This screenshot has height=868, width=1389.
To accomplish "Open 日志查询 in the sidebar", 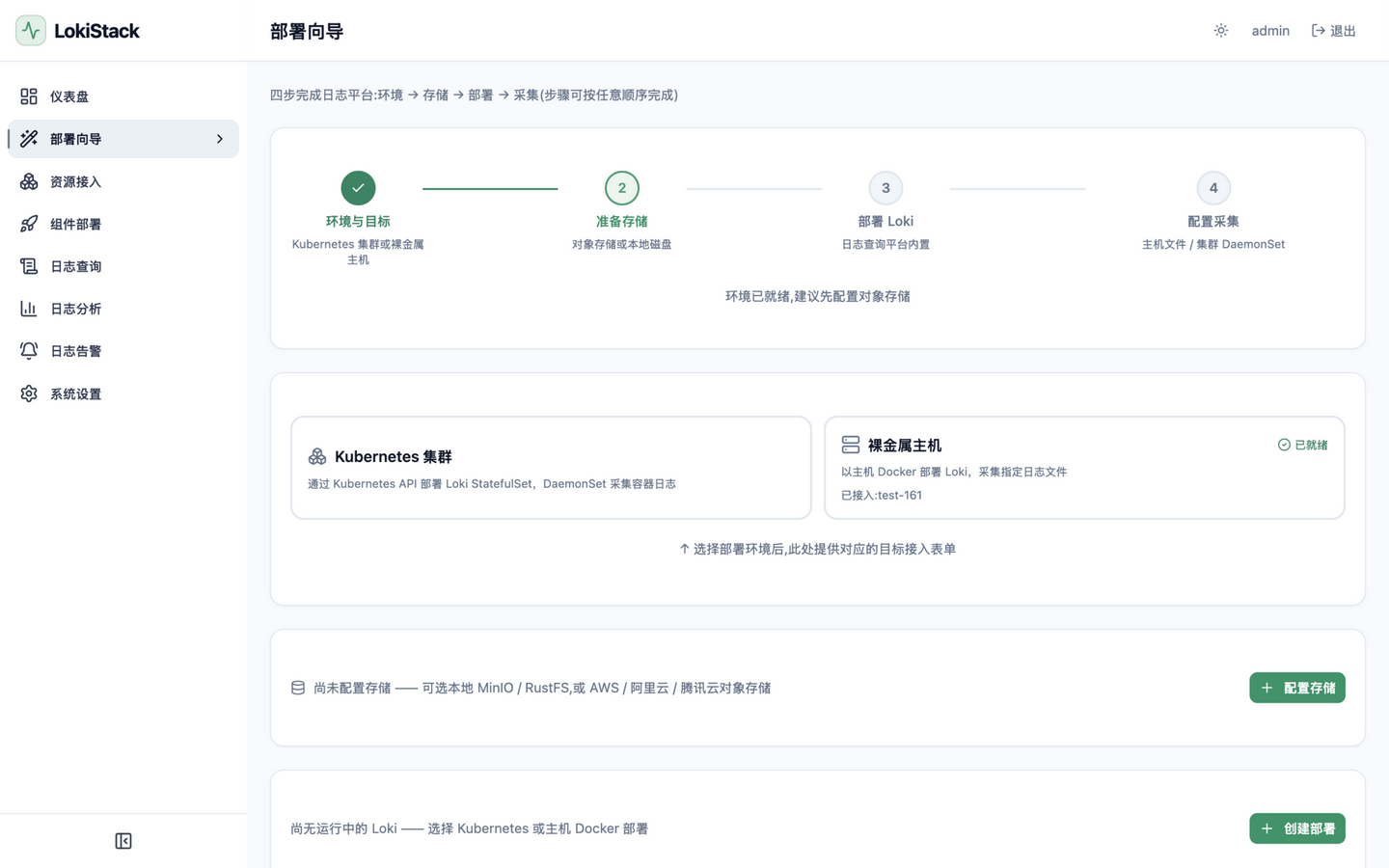I will coord(123,266).
